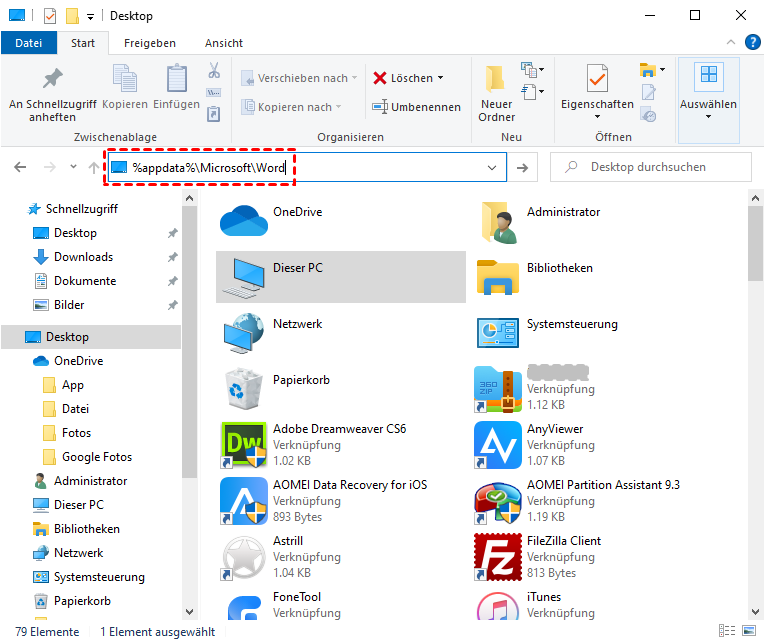The width and height of the screenshot is (765, 644).
Task: Select the FoneTool shortcut icon
Action: pos(243,608)
